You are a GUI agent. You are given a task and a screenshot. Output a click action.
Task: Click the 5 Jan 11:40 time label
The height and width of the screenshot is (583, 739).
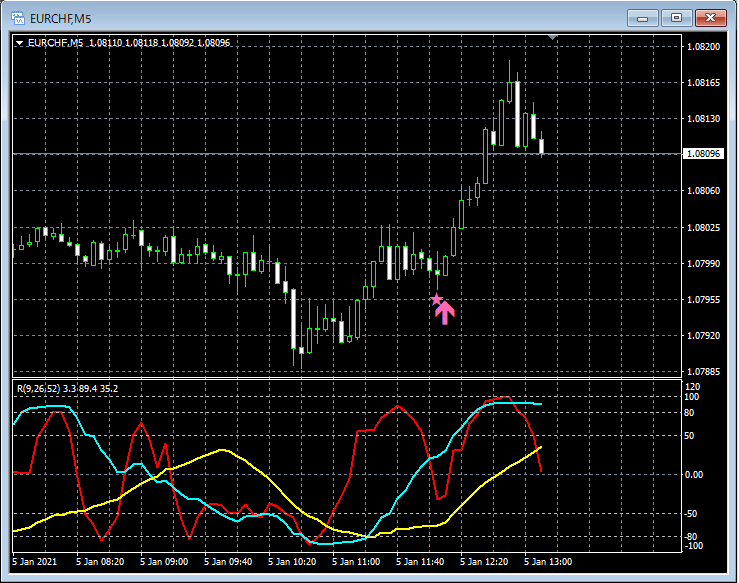422,562
